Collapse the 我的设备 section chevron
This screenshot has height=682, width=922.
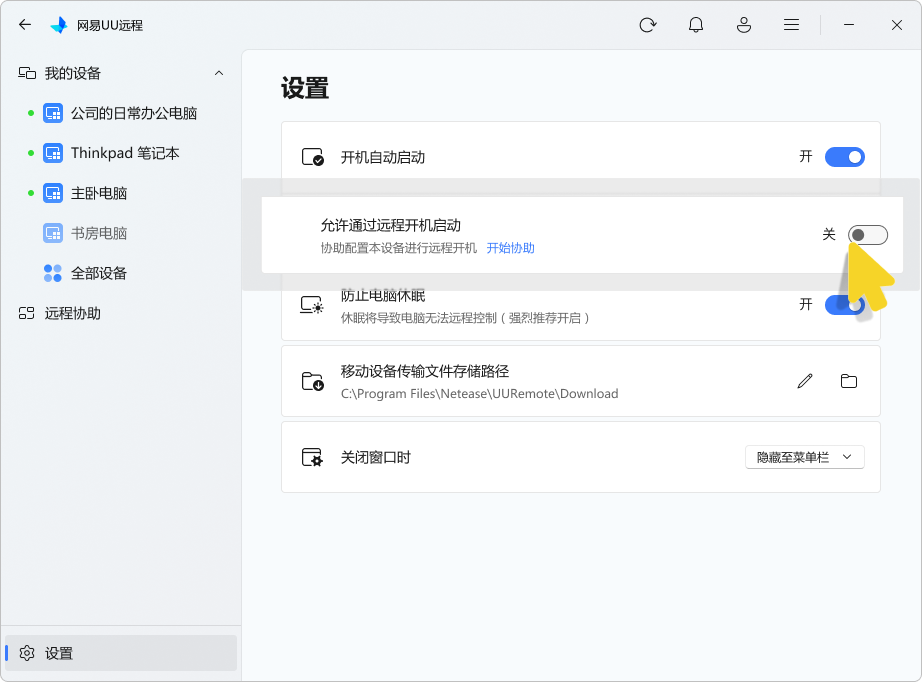click(219, 73)
